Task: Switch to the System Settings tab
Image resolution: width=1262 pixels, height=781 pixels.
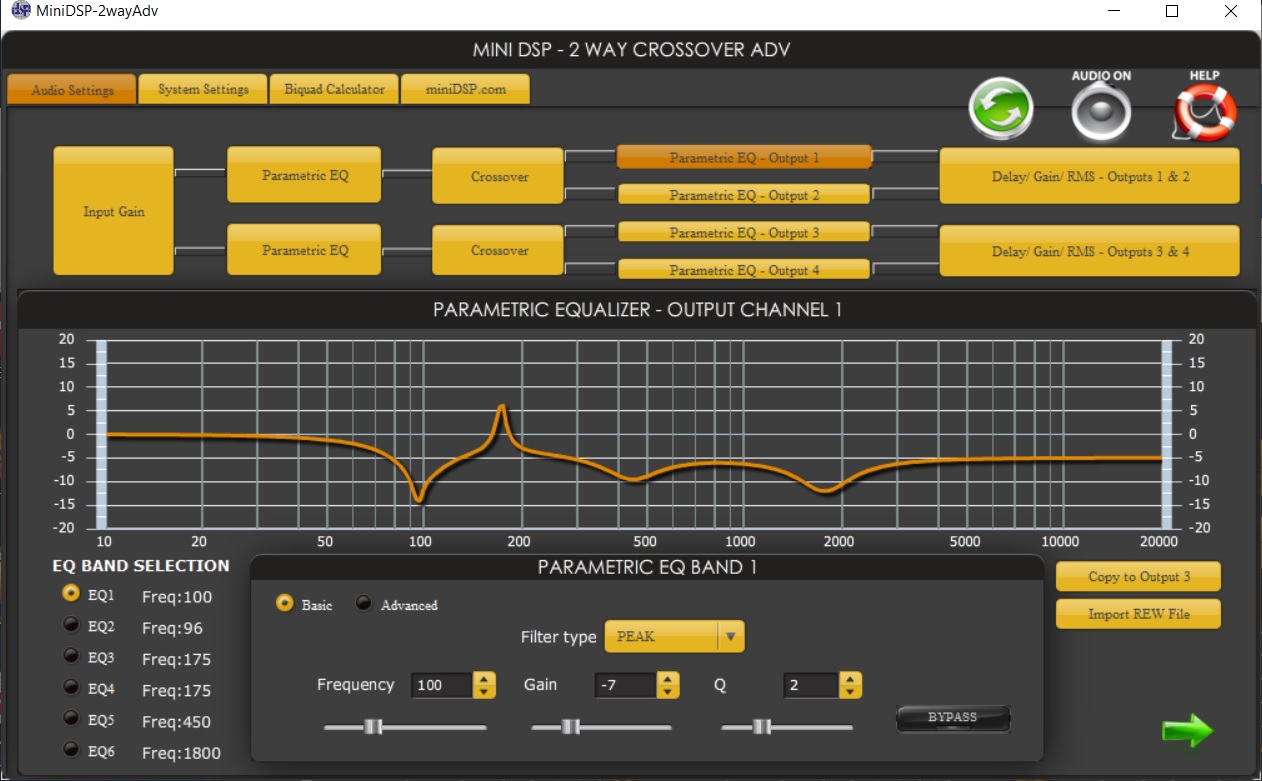Action: [x=203, y=89]
